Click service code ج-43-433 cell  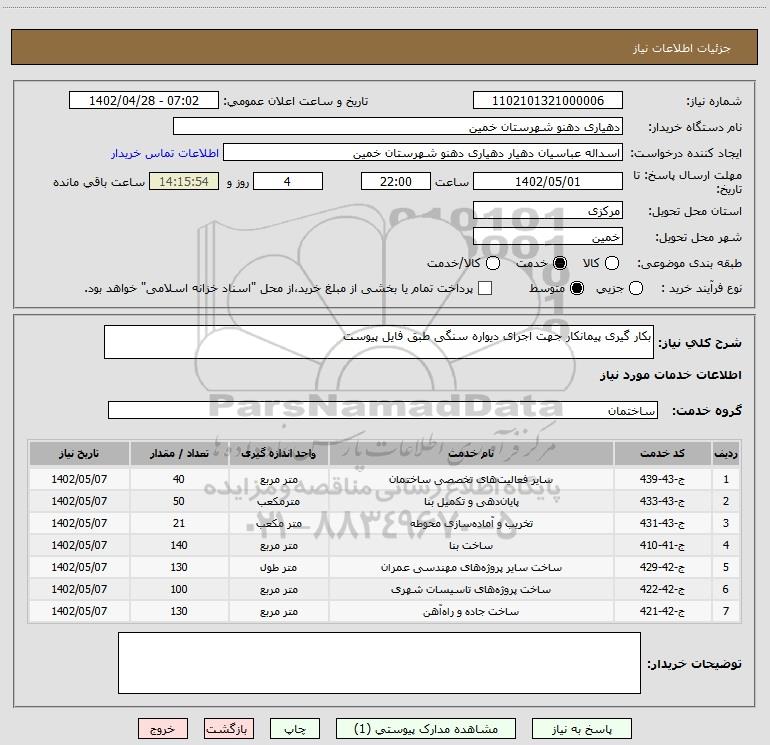[x=662, y=501]
